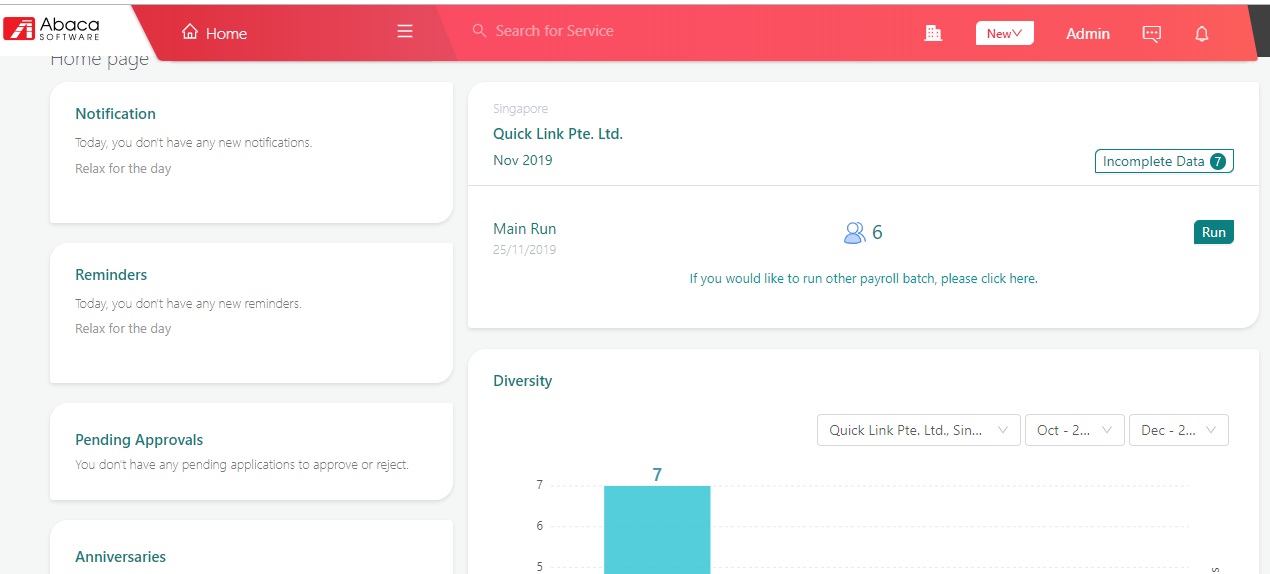The width and height of the screenshot is (1270, 574).
Task: Click the Diversity chart heading
Action: [522, 381]
